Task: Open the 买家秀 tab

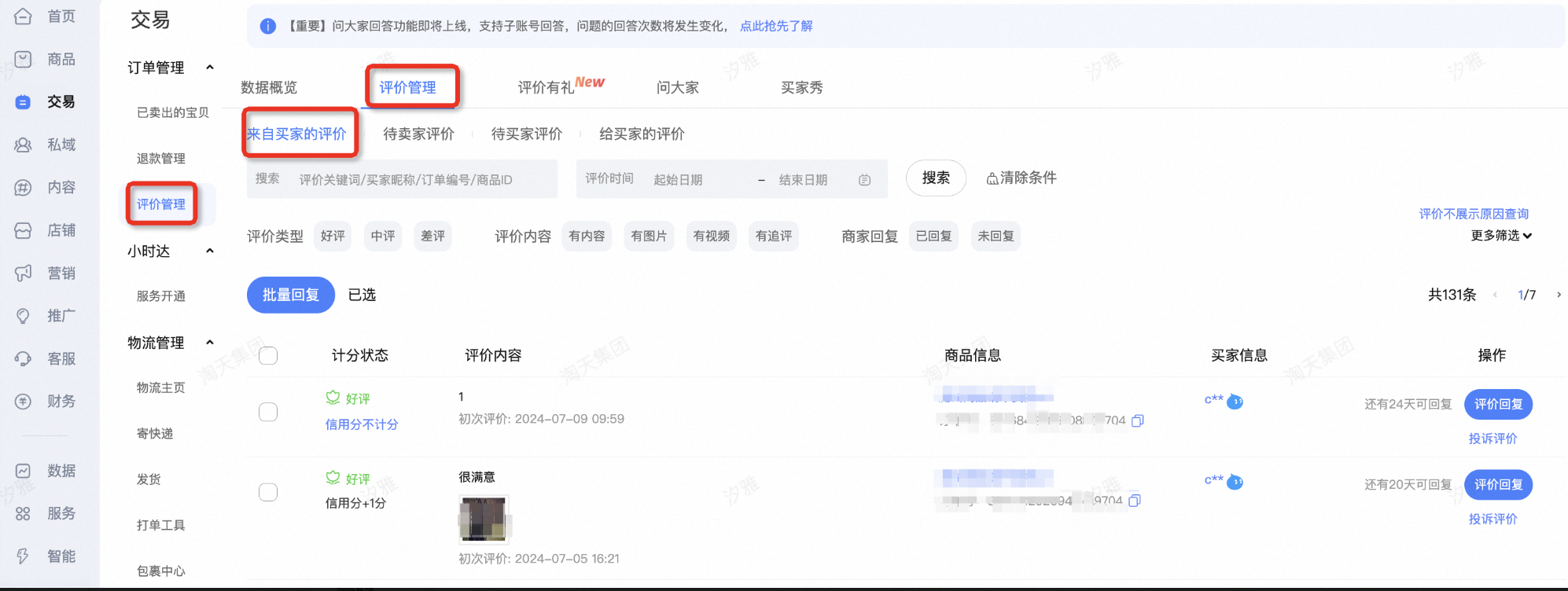Action: coord(802,87)
